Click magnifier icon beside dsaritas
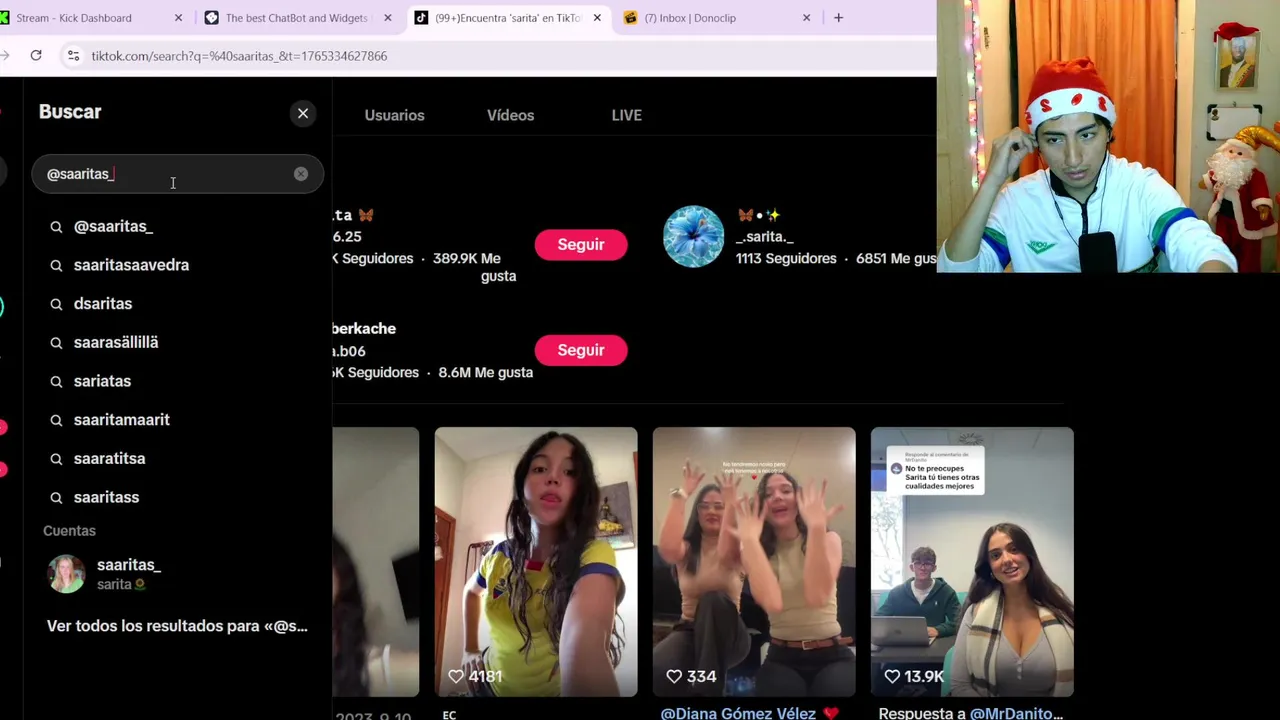The image size is (1280, 720). coord(56,304)
